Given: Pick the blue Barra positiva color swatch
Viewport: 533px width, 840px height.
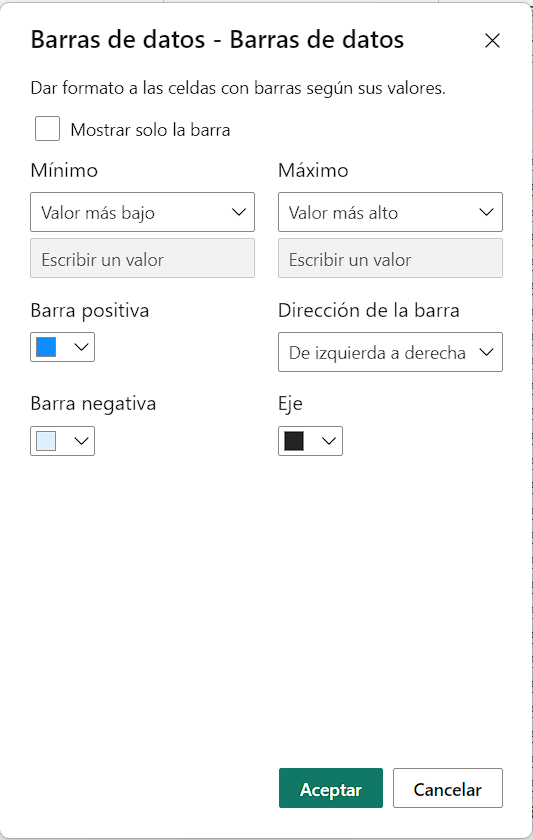Looking at the screenshot, I should tap(46, 347).
